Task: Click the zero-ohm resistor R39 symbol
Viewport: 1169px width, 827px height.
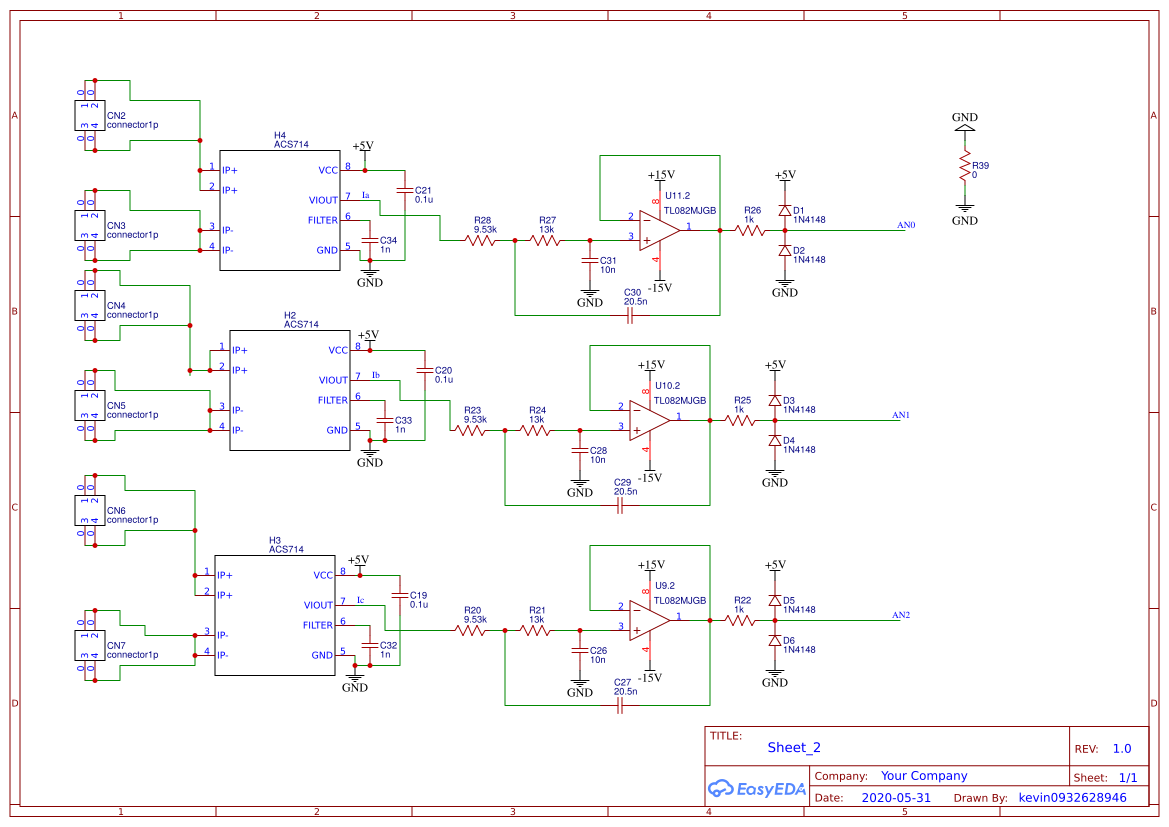Action: [x=965, y=162]
